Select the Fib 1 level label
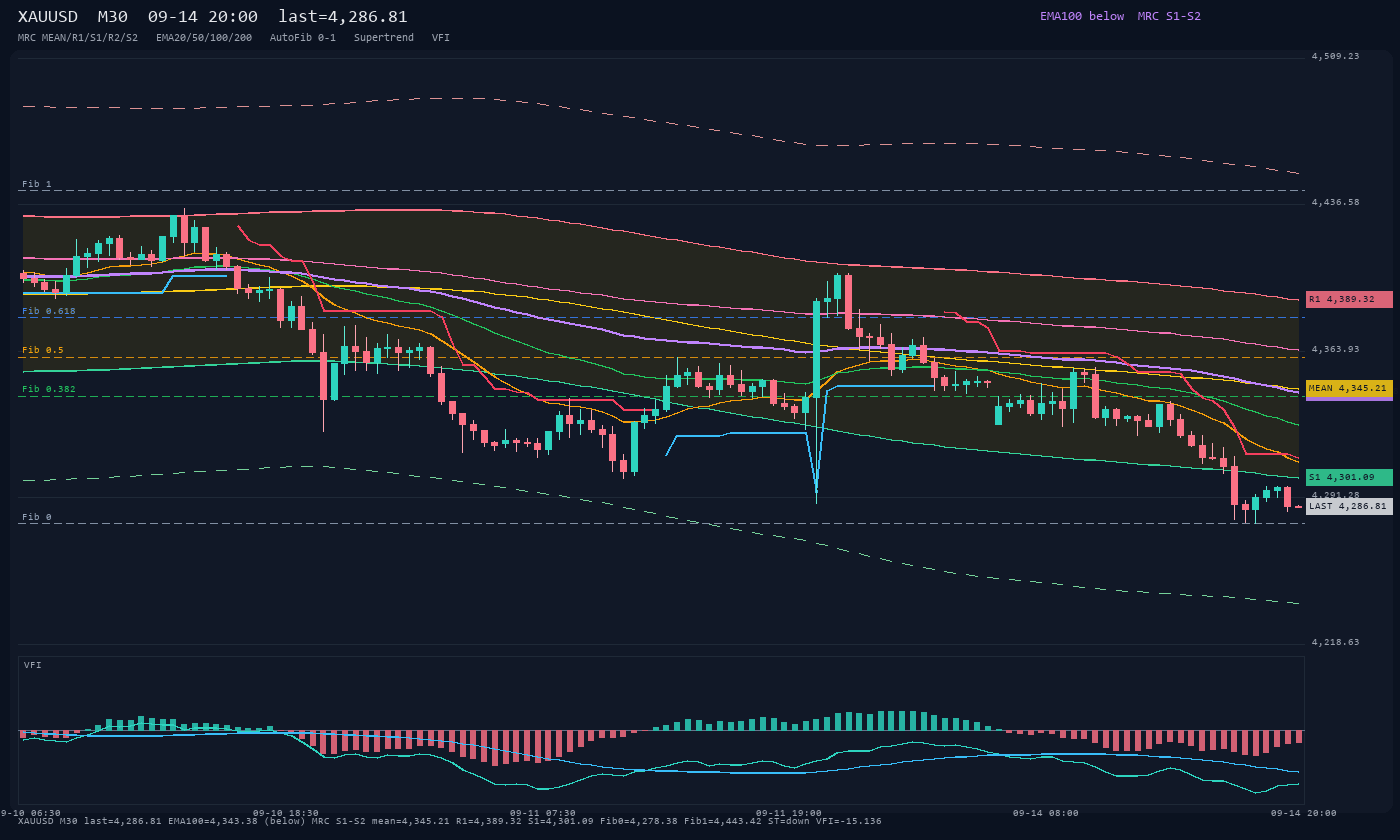 [37, 184]
